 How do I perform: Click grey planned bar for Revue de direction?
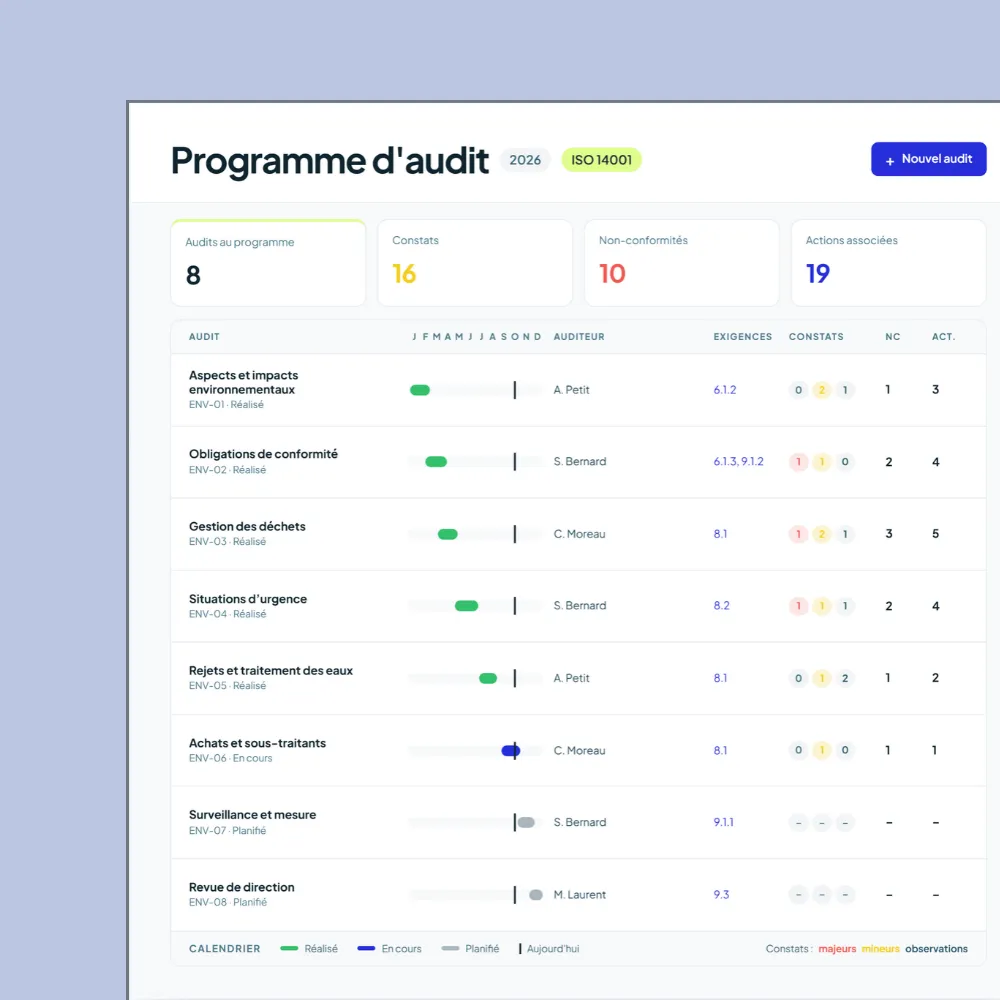point(536,895)
